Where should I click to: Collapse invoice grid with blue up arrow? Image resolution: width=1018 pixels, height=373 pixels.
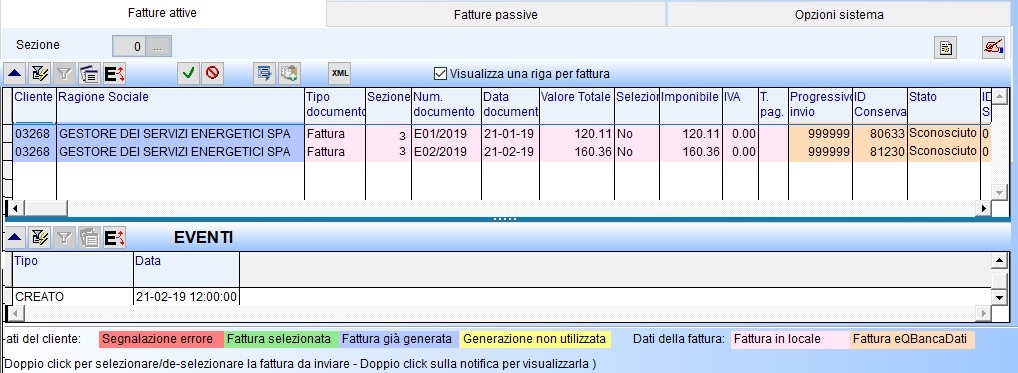pos(15,74)
